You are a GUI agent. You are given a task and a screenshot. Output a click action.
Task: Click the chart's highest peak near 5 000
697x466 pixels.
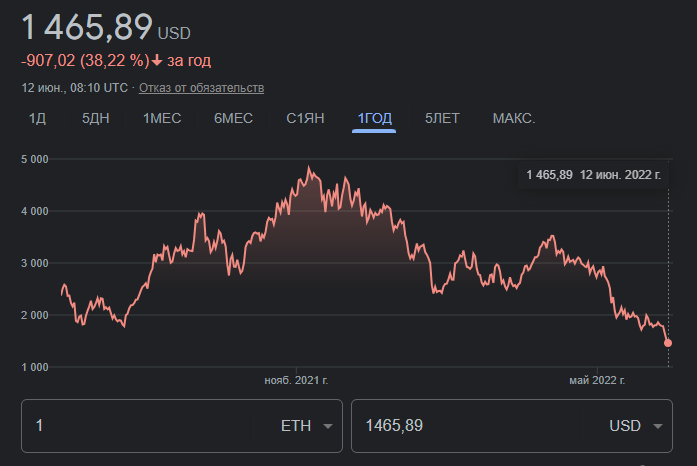310,167
